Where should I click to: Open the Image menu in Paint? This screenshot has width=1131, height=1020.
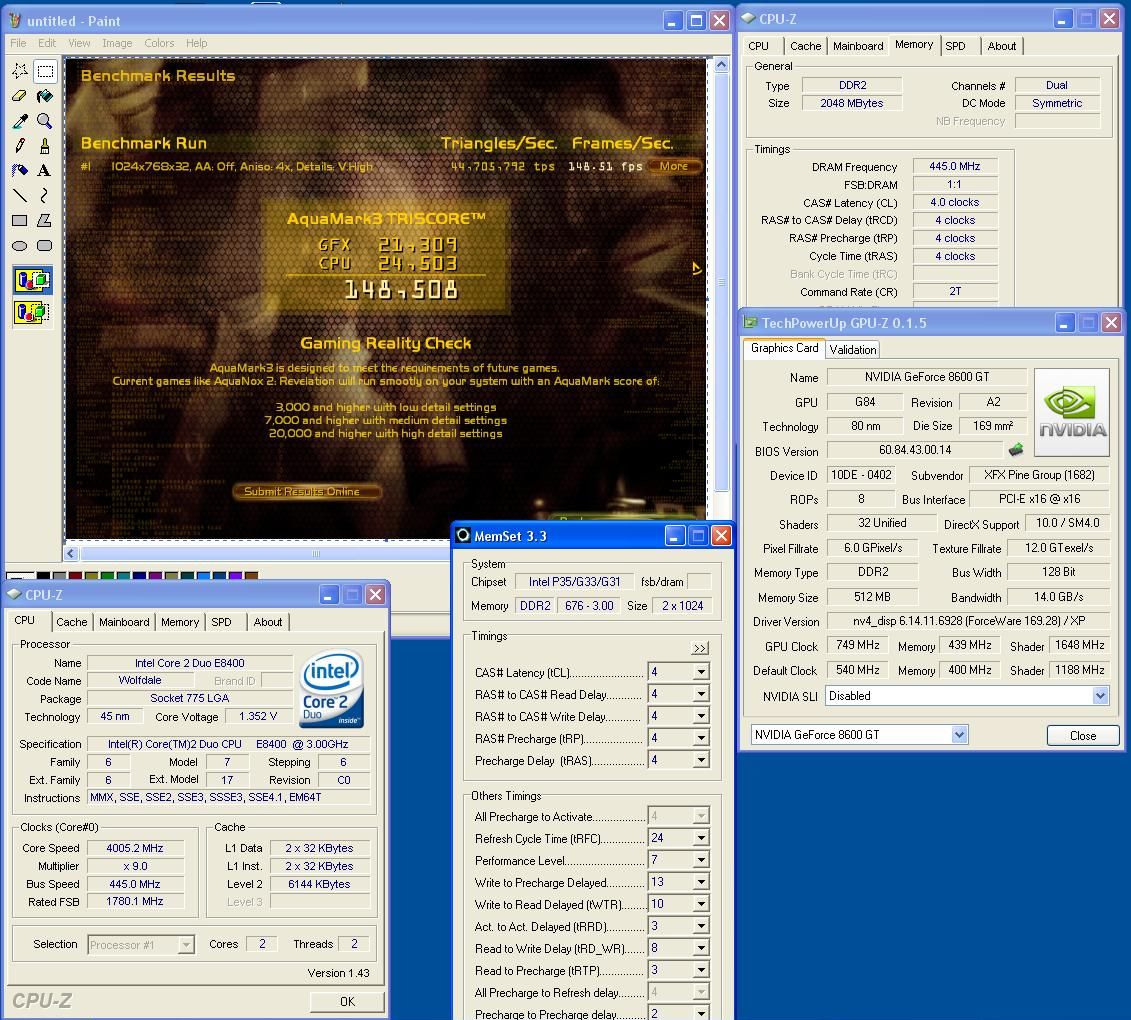click(x=117, y=43)
